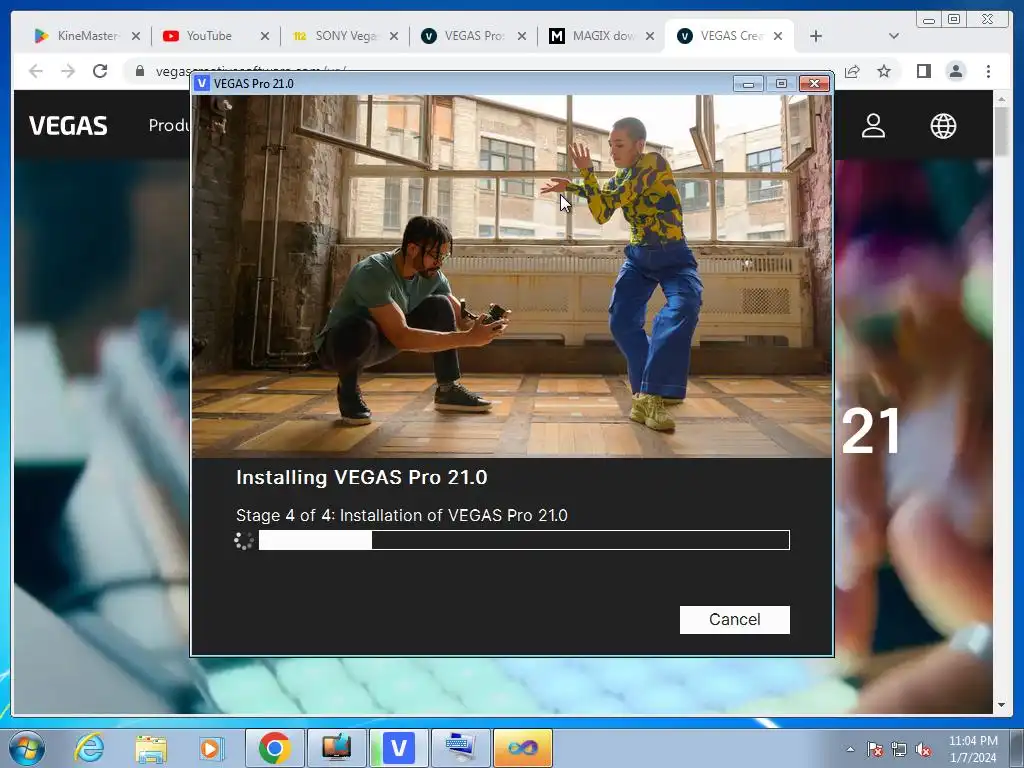The height and width of the screenshot is (768, 1024).
Task: Open a new Chrome tab
Action: click(x=816, y=37)
